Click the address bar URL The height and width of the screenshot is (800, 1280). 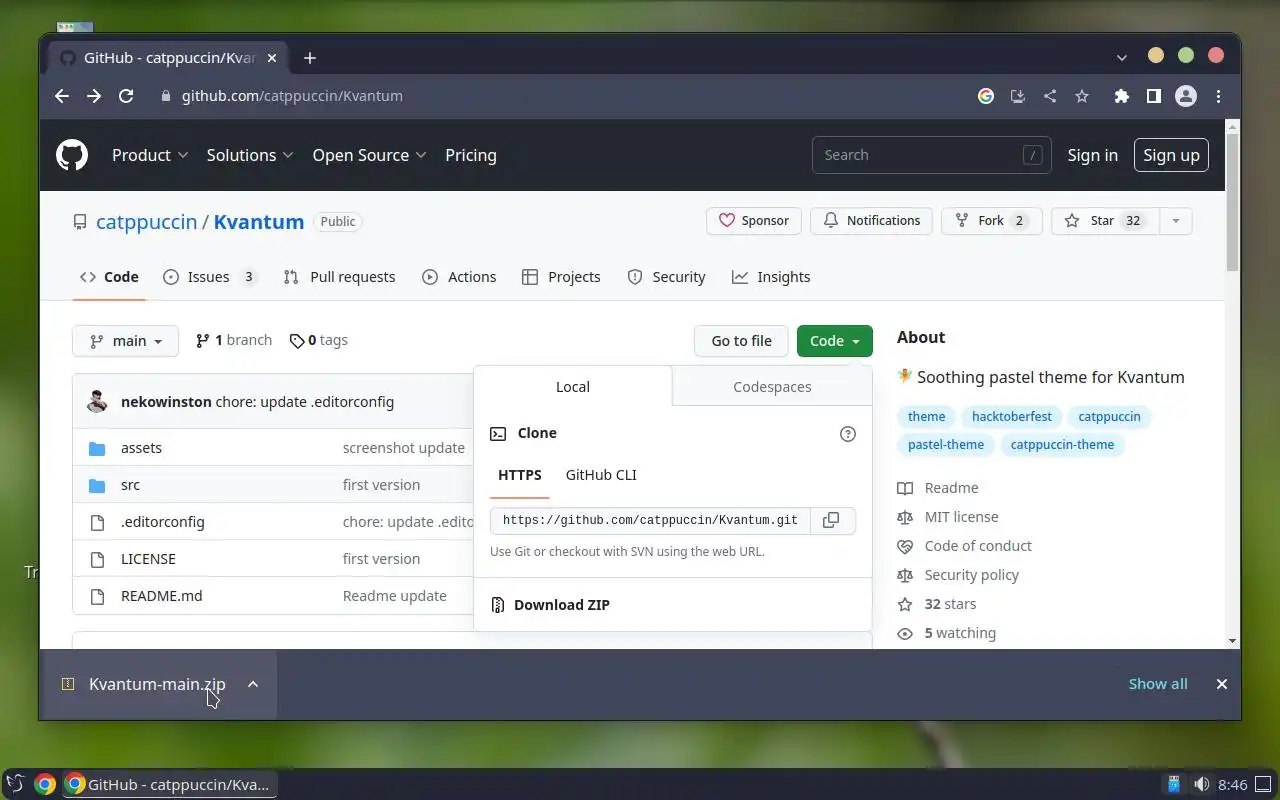coord(292,96)
